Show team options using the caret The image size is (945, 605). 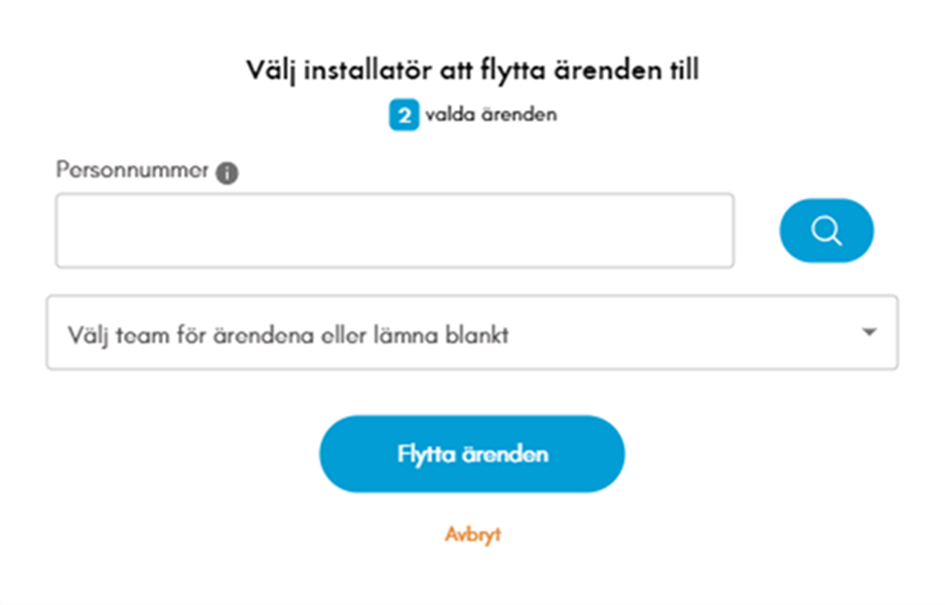point(868,332)
